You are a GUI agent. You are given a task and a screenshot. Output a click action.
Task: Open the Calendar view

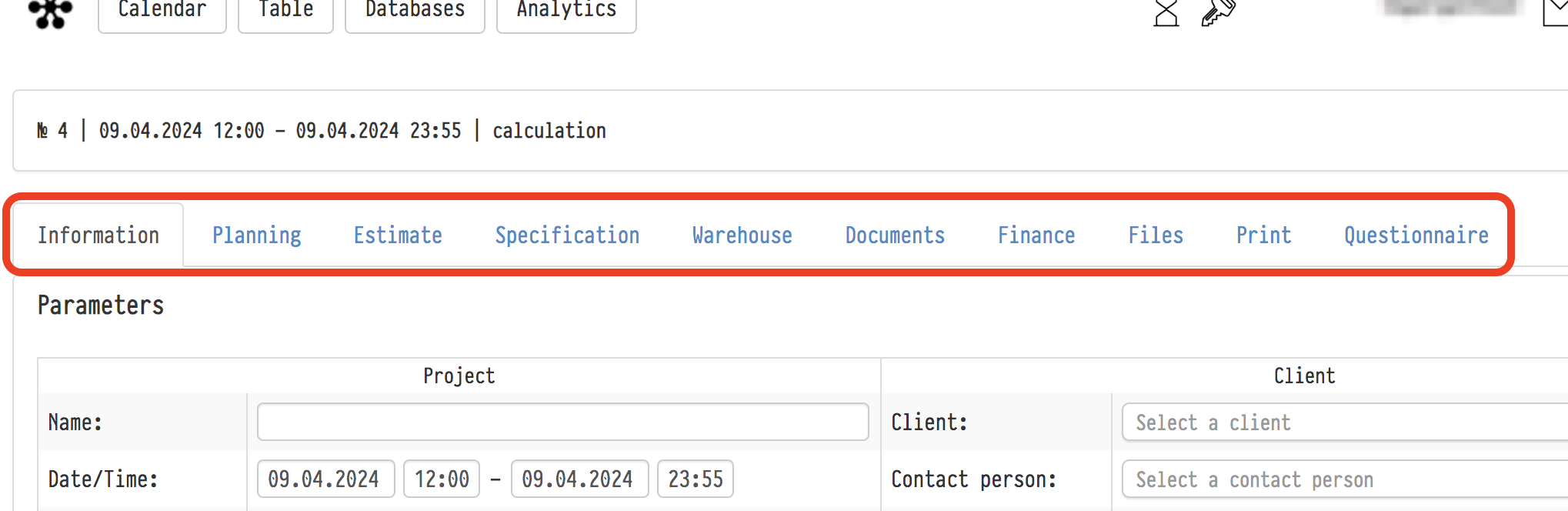(x=162, y=12)
